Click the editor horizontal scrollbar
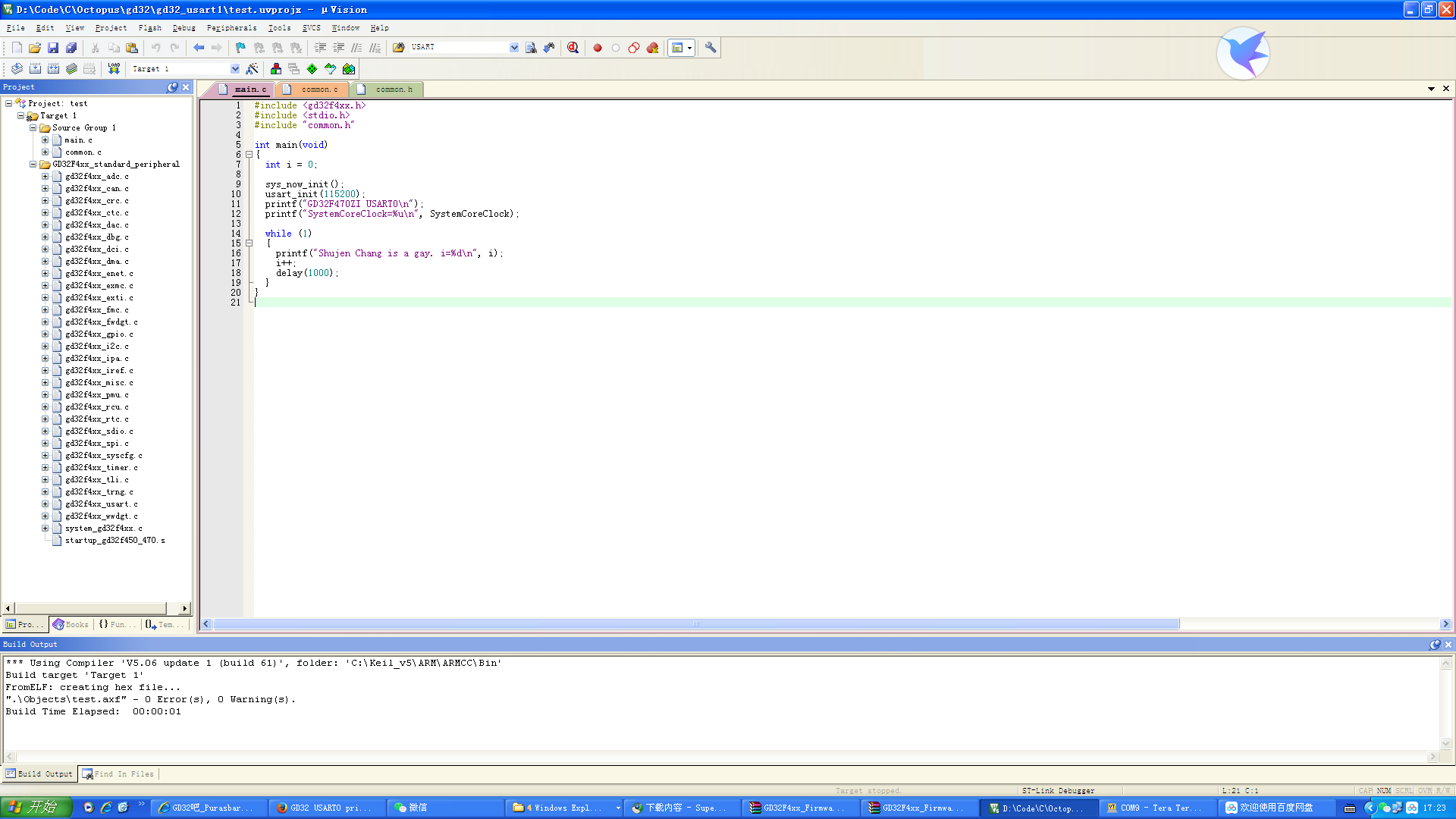The height and width of the screenshot is (819, 1456). coord(696,624)
